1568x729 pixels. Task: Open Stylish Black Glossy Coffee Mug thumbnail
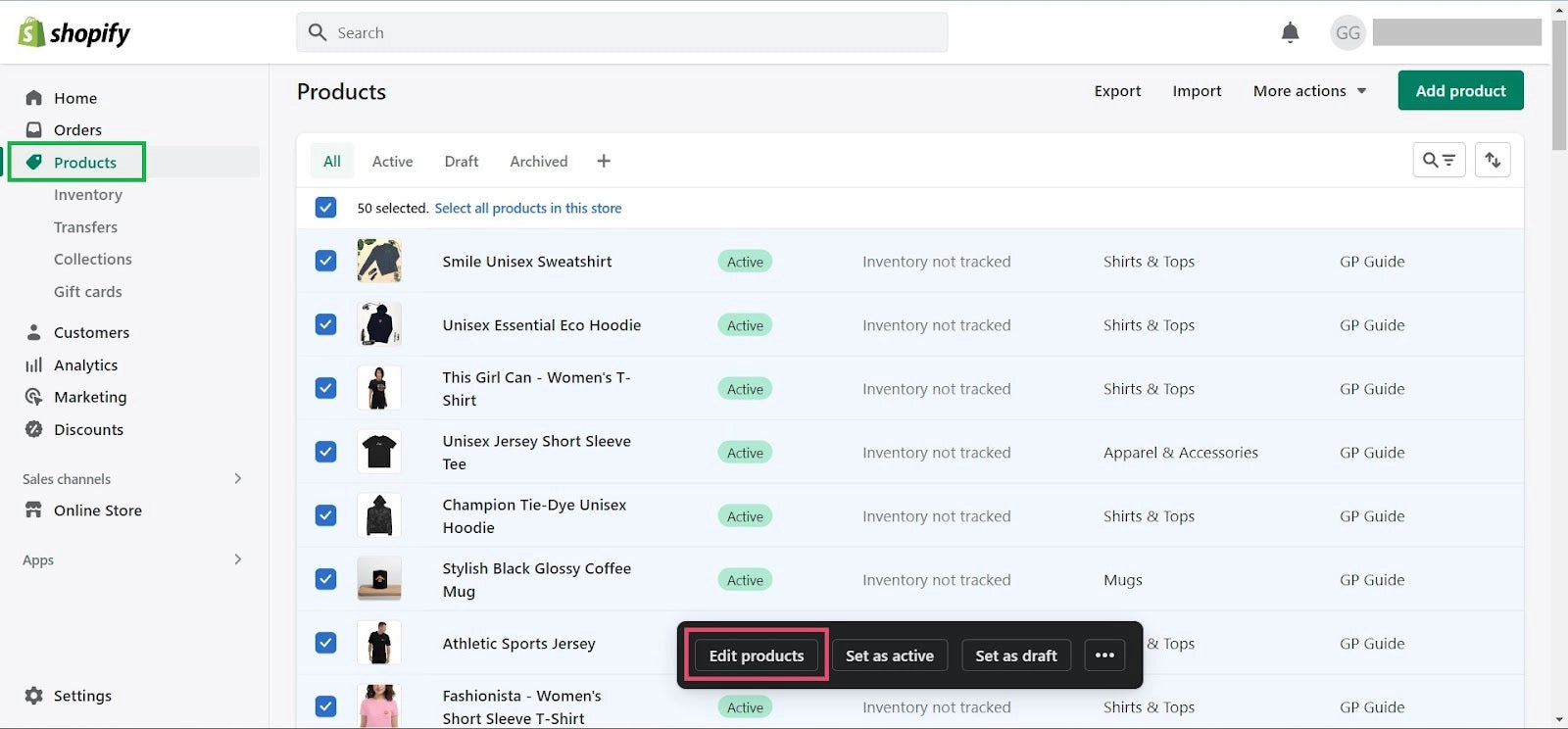379,579
